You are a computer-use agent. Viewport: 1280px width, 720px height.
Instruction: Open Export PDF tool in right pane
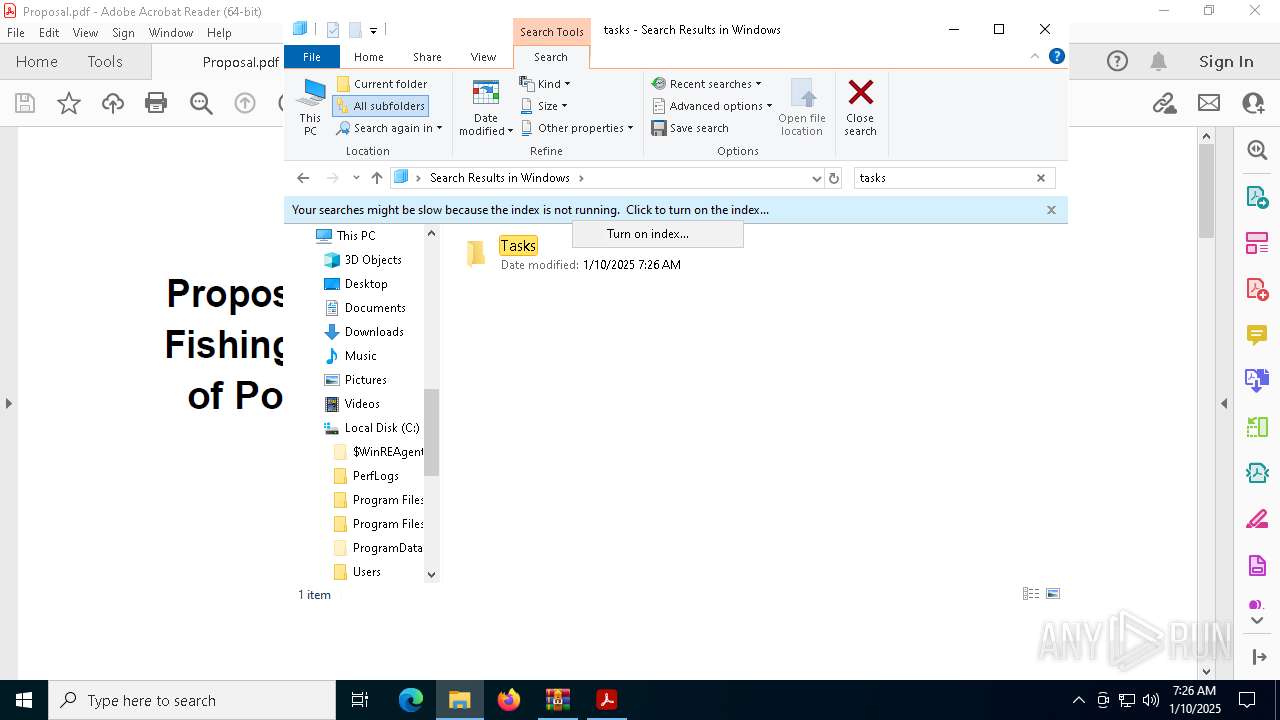1257,197
